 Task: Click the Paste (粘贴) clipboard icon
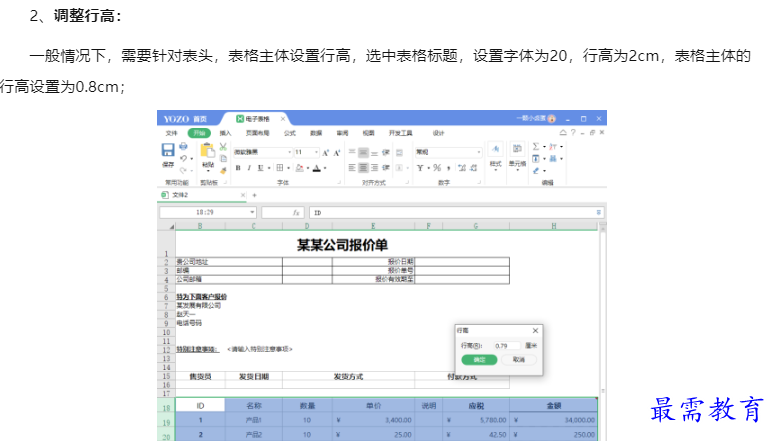208,151
